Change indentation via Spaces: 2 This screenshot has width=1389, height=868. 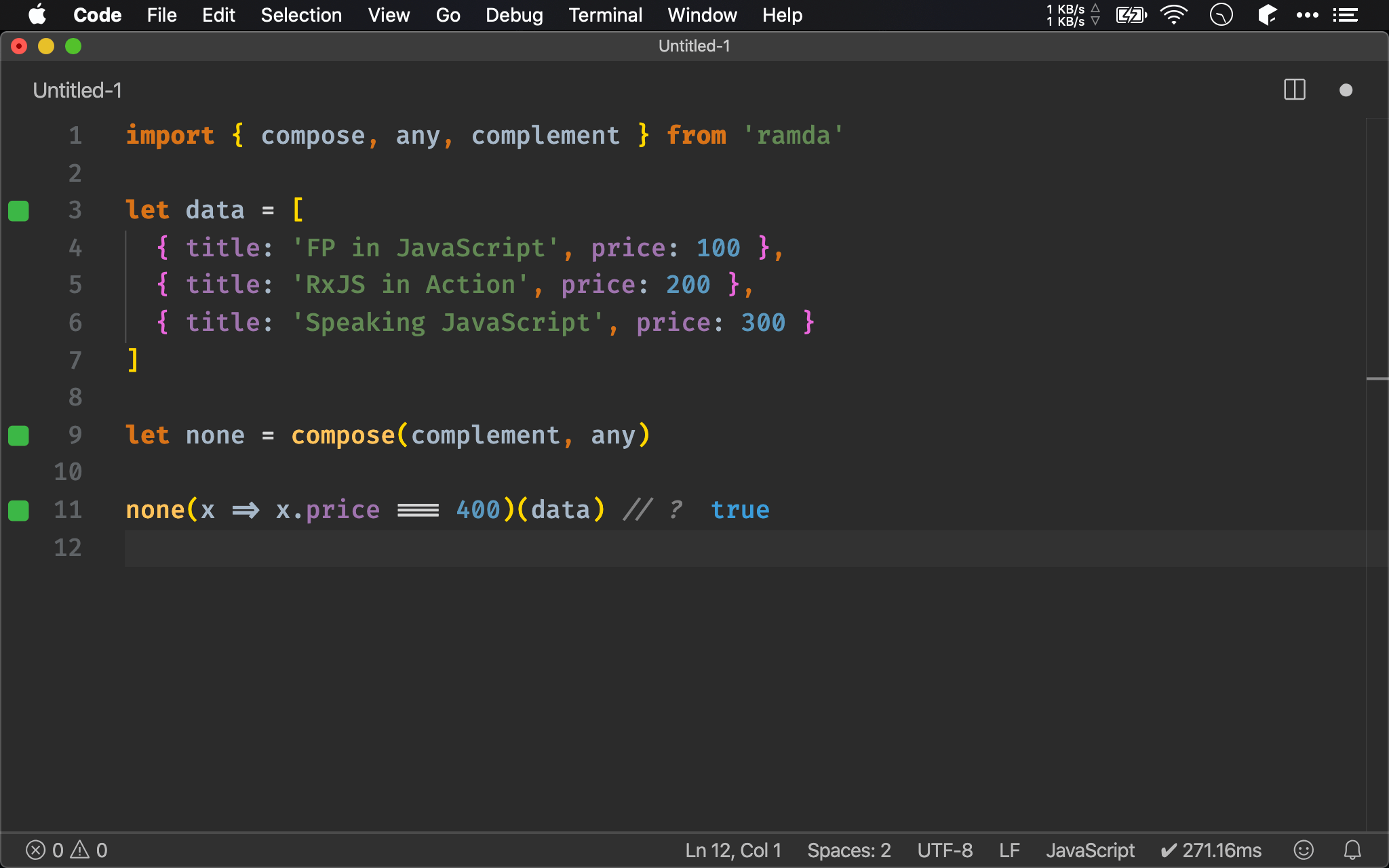click(848, 850)
